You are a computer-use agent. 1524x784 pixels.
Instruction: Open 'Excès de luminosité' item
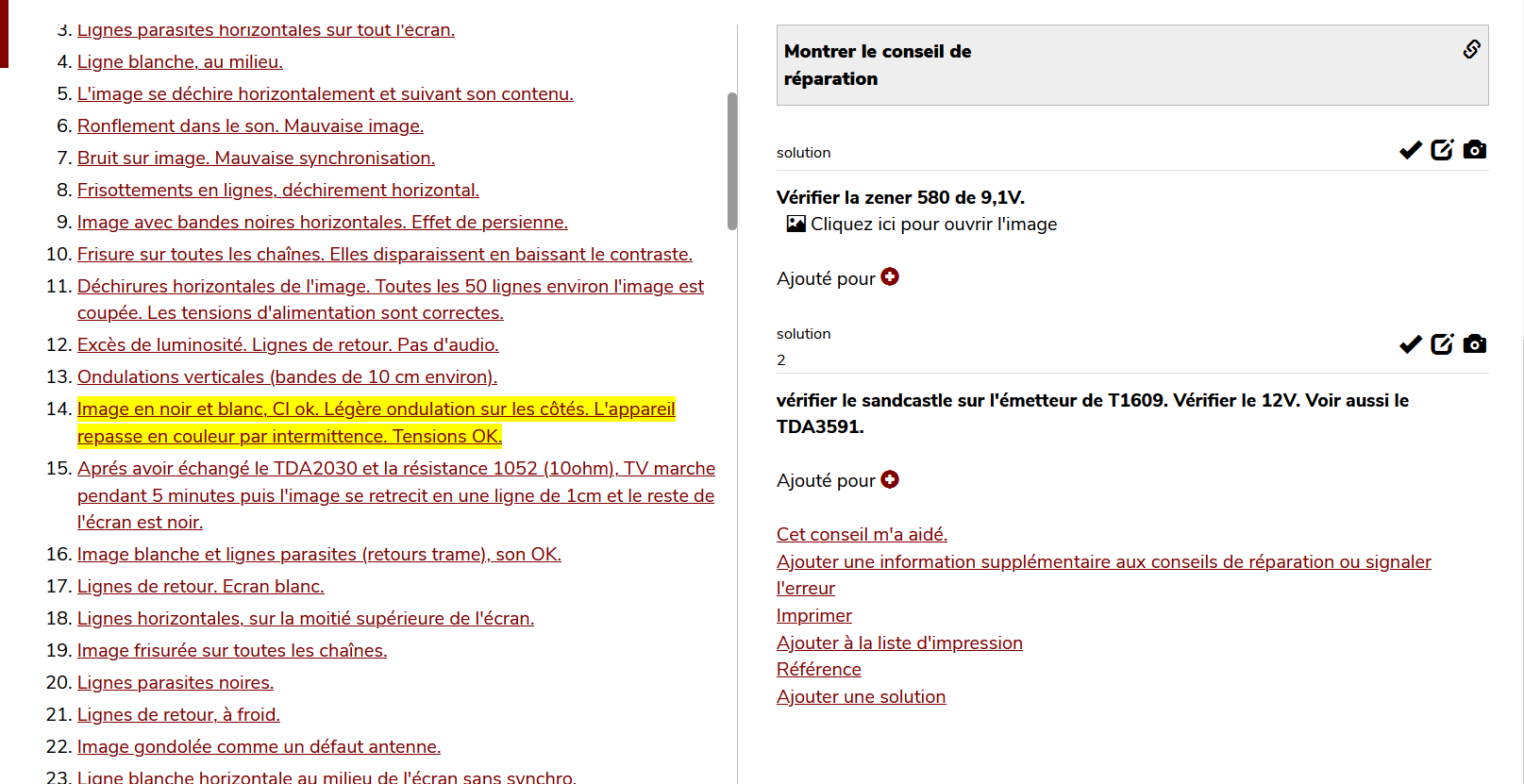click(x=288, y=344)
